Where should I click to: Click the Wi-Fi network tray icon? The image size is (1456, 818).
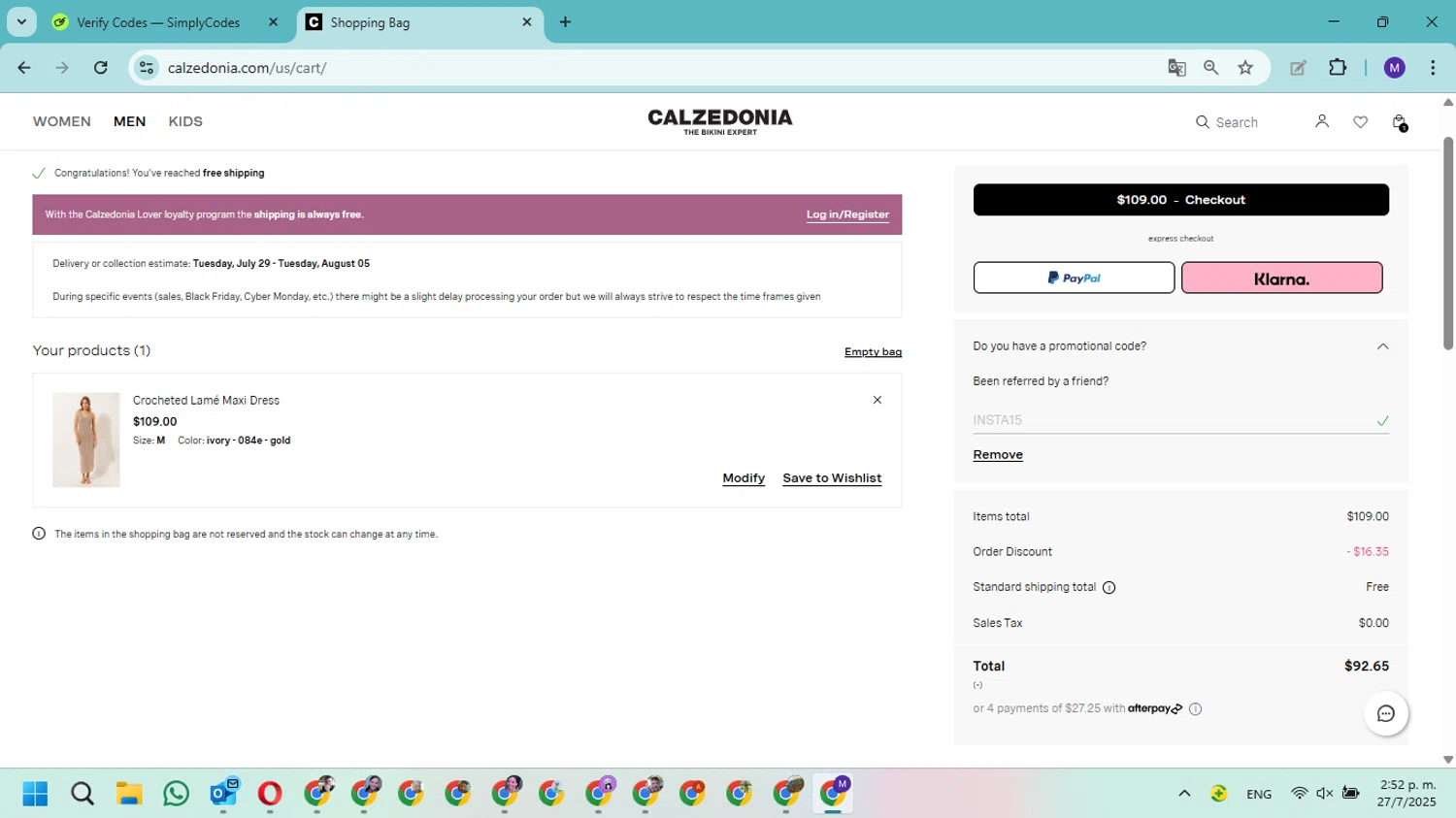click(1299, 793)
